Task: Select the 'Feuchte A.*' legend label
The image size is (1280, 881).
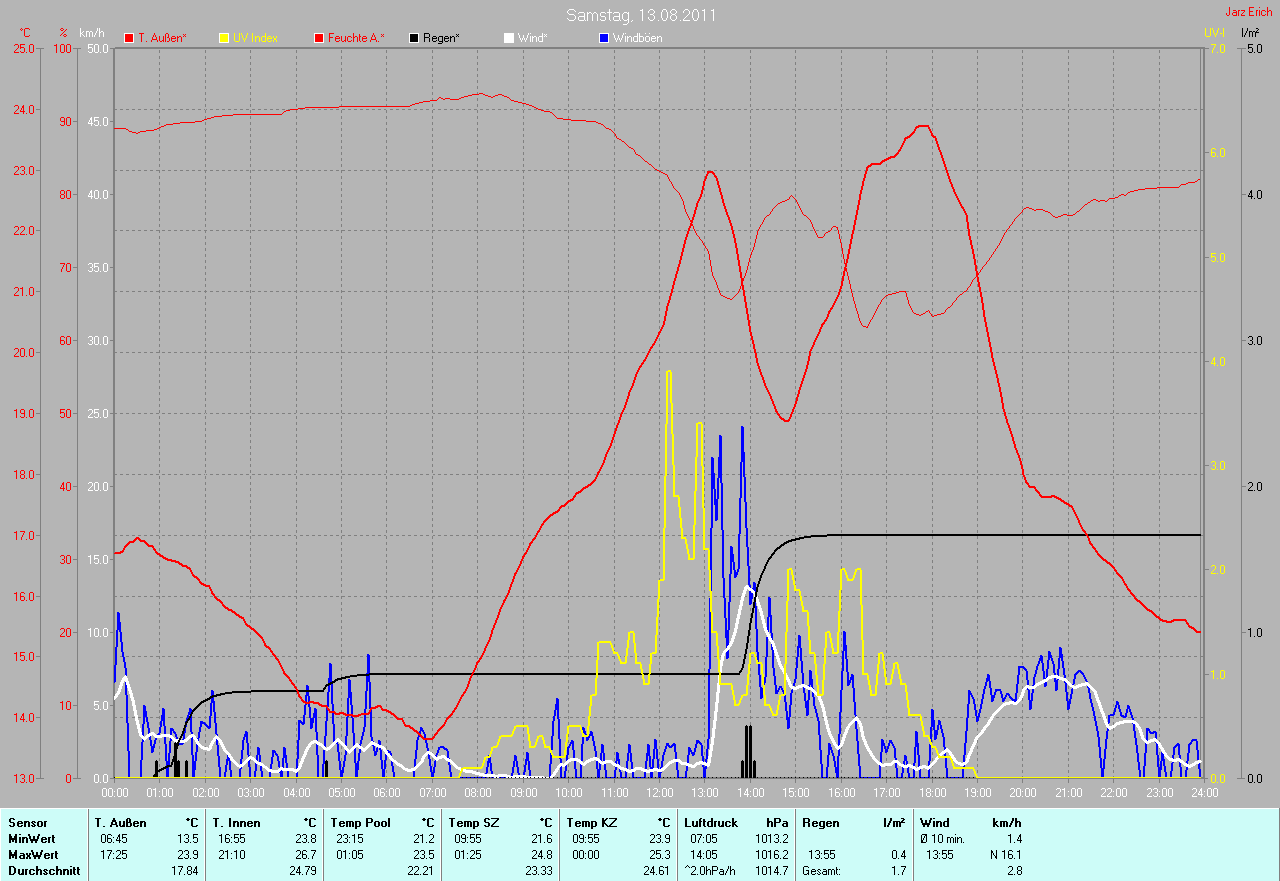Action: 357,38
